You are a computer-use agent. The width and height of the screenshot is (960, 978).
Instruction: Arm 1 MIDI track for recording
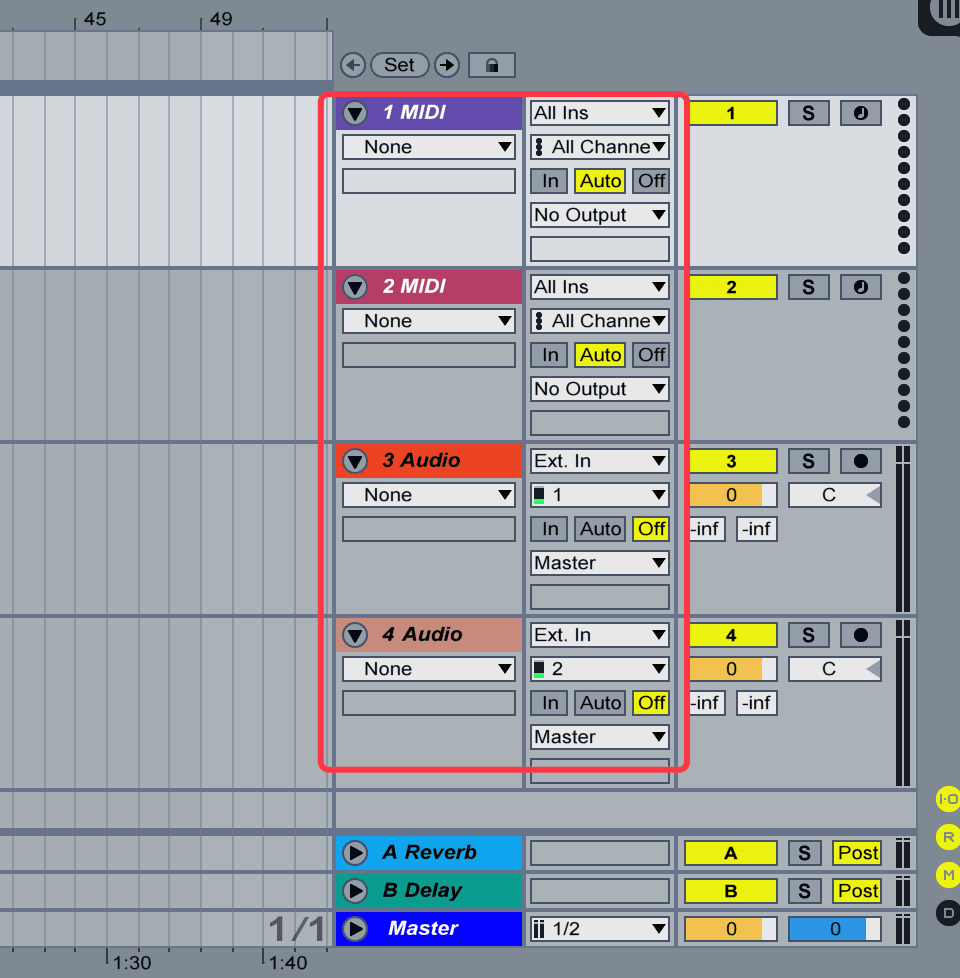[x=861, y=113]
